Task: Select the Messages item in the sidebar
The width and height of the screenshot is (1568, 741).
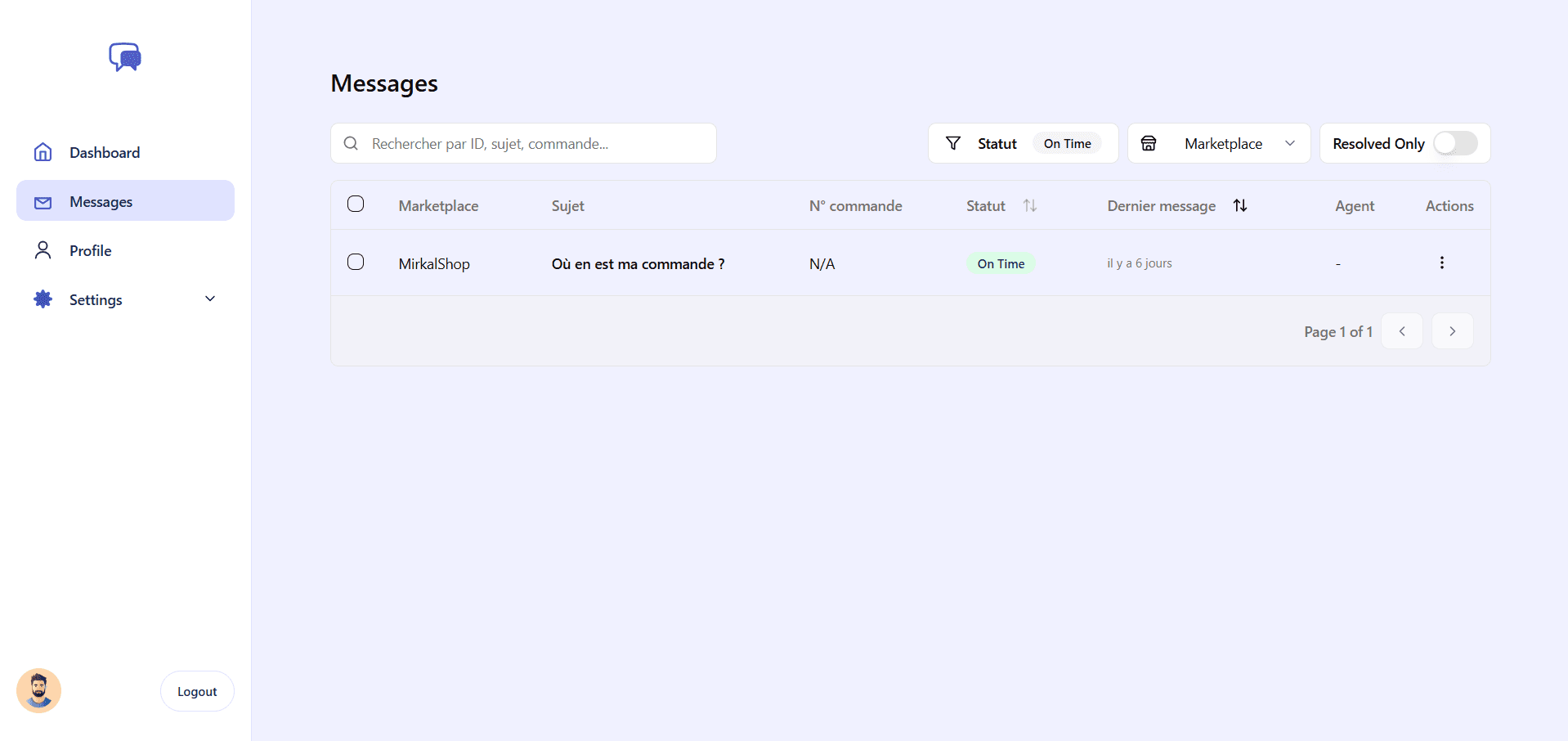Action: tap(101, 201)
